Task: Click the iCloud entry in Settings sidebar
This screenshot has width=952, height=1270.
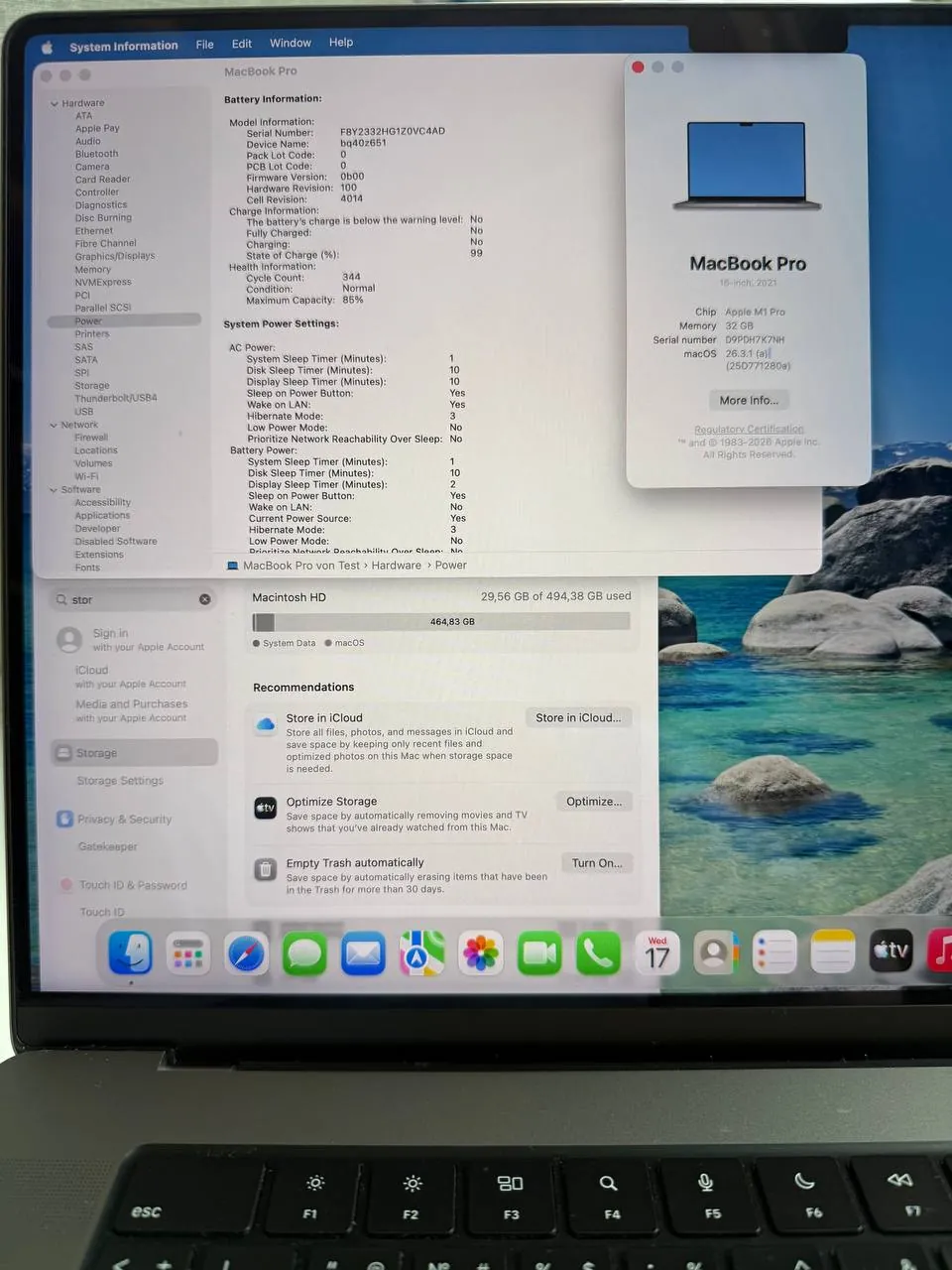Action: click(x=130, y=677)
